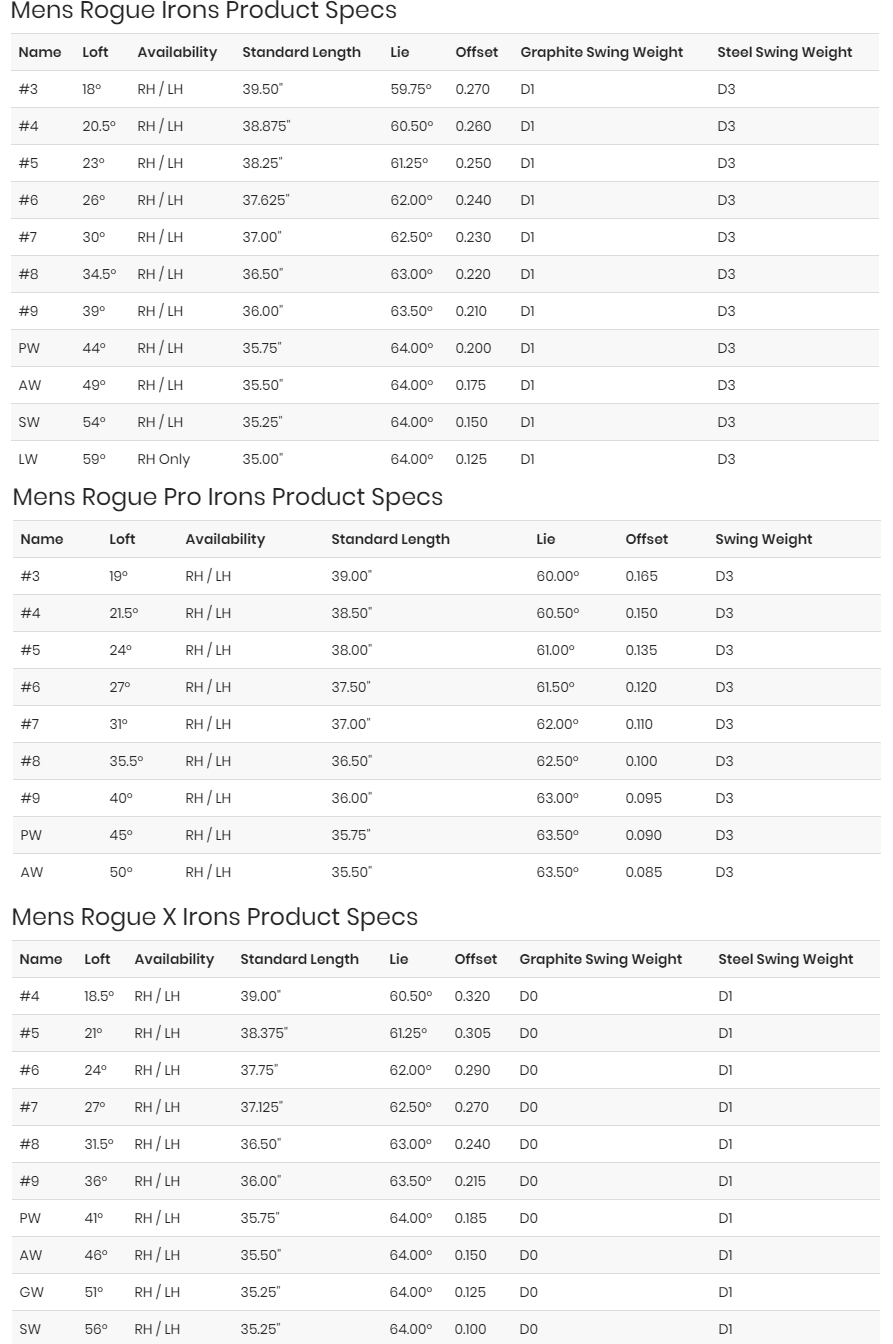Select the #3 row name in Rogue Irons table
This screenshot has width=893, height=1344.
point(28,89)
